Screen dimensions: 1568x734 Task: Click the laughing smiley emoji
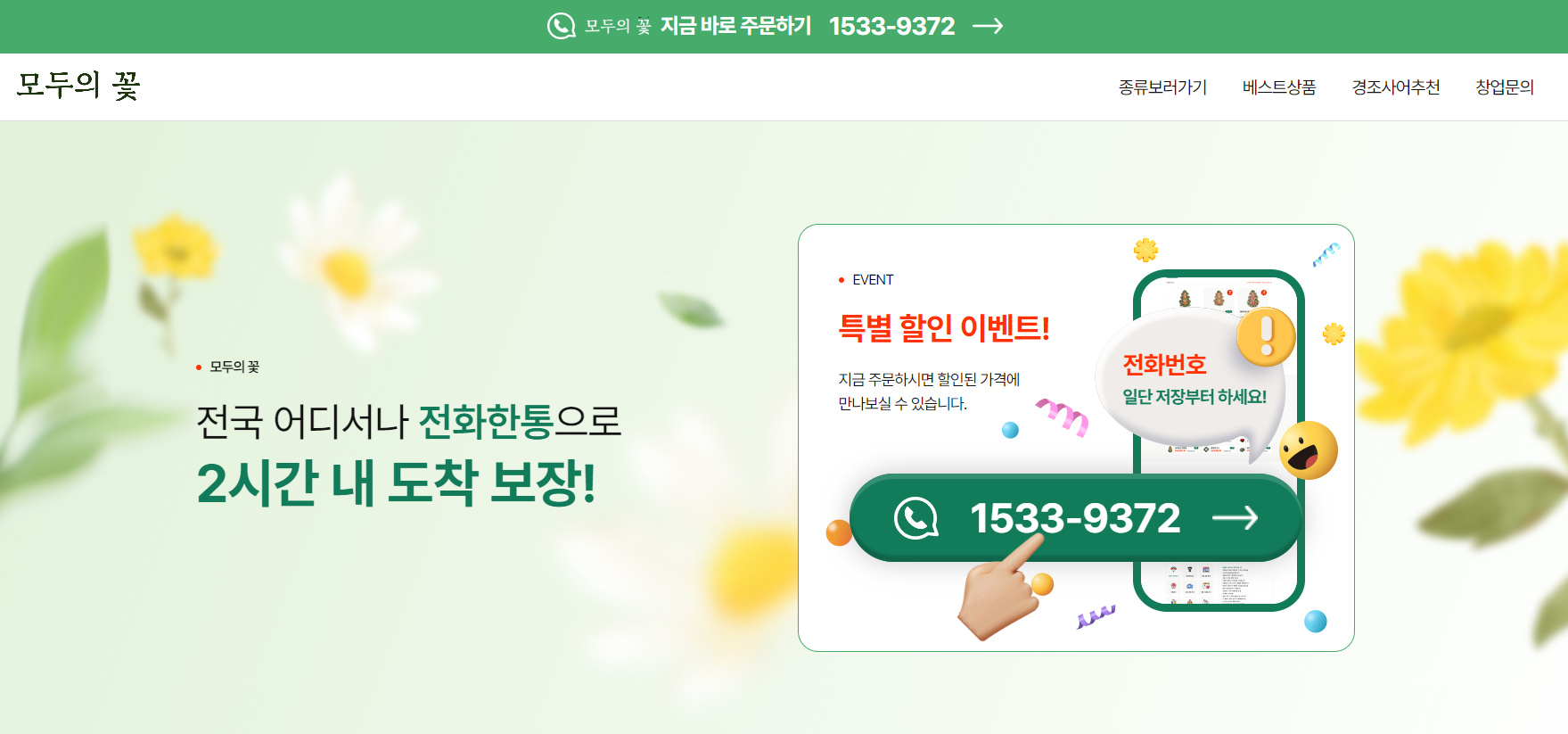(x=1308, y=450)
